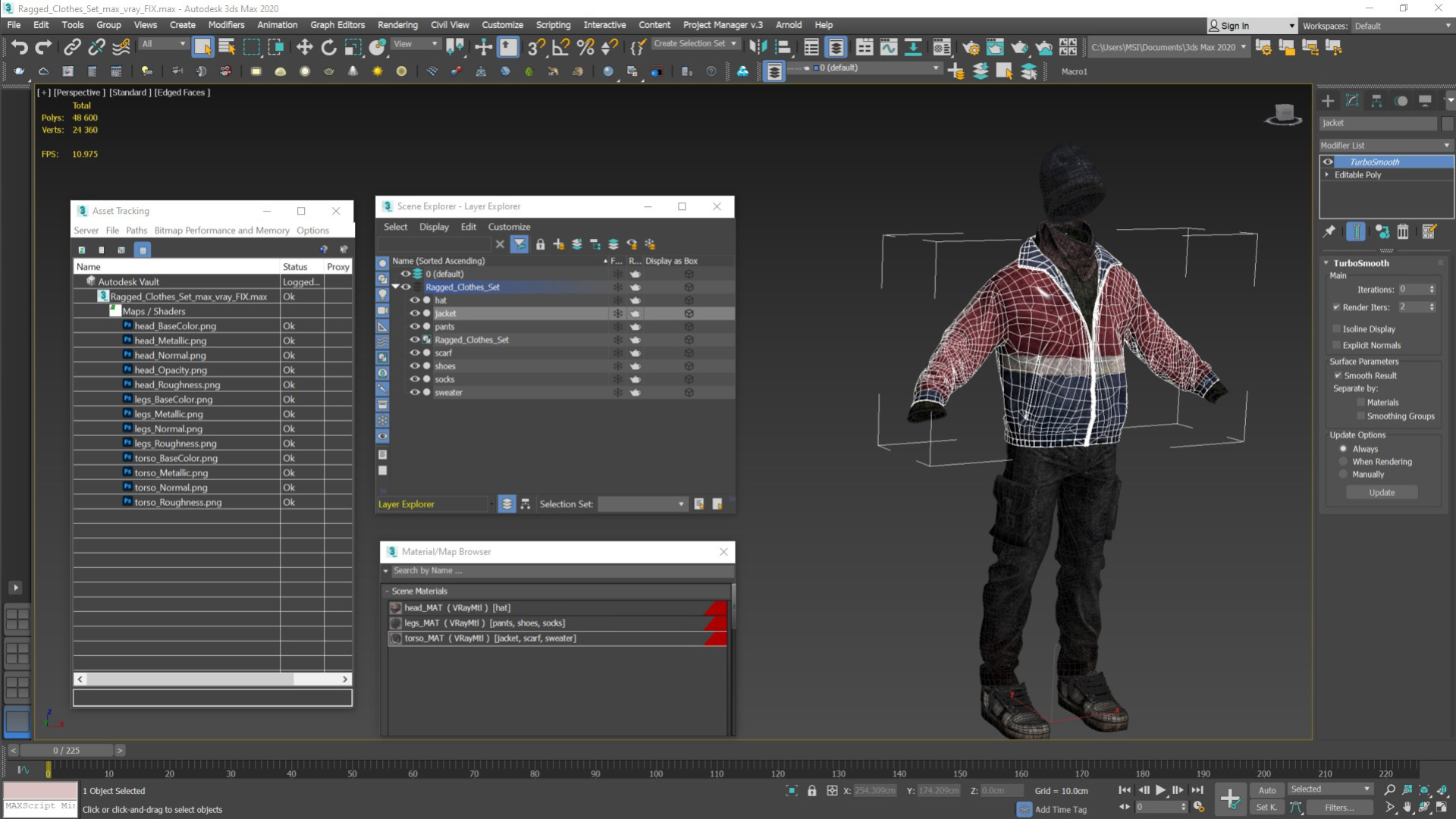Click the Refresh icon in Asset Tracking
1456x819 pixels.
click(x=82, y=249)
